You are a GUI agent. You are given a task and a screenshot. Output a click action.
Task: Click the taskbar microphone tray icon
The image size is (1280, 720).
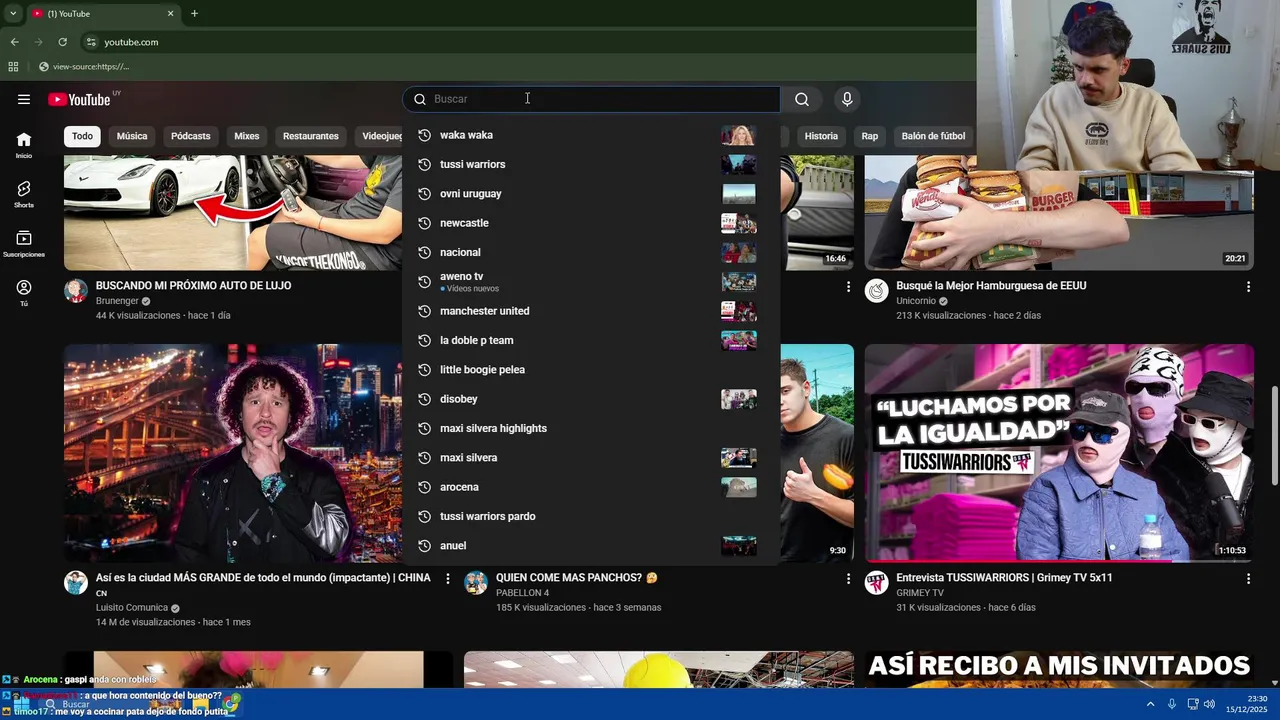(x=1172, y=704)
